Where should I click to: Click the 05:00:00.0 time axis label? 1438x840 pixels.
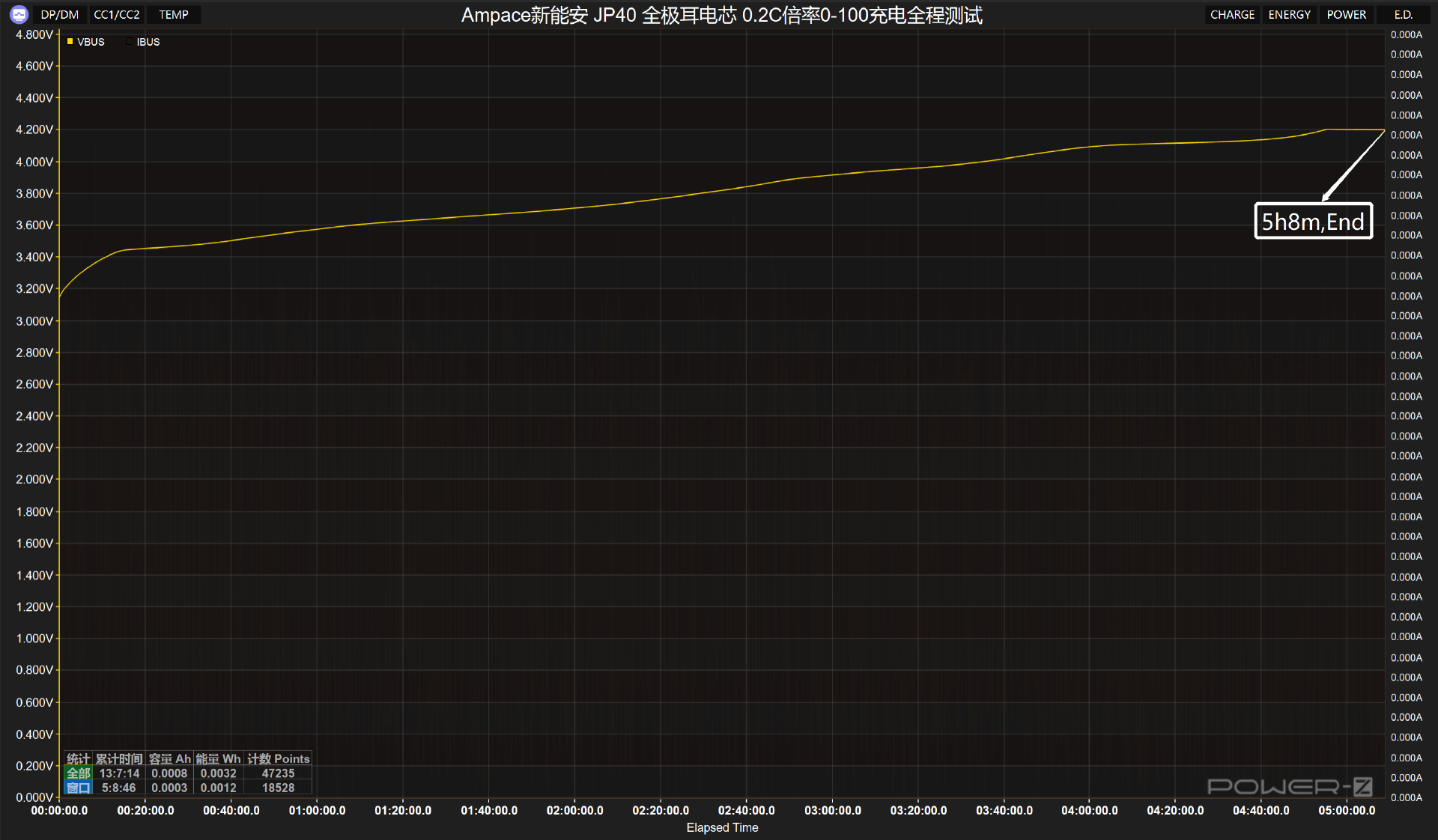pos(1347,810)
